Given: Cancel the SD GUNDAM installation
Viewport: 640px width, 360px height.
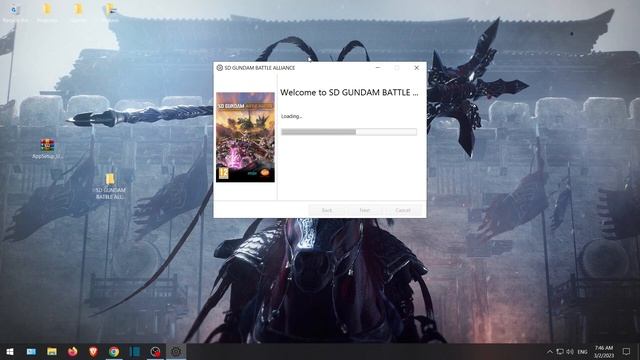Looking at the screenshot, I should pyautogui.click(x=402, y=210).
